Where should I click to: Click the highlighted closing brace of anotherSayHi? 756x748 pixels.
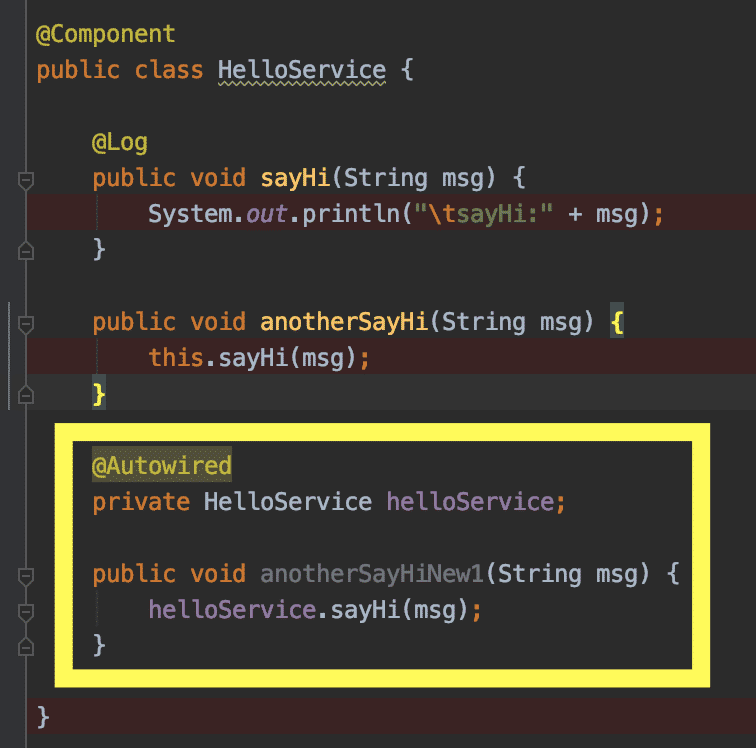click(x=99, y=394)
